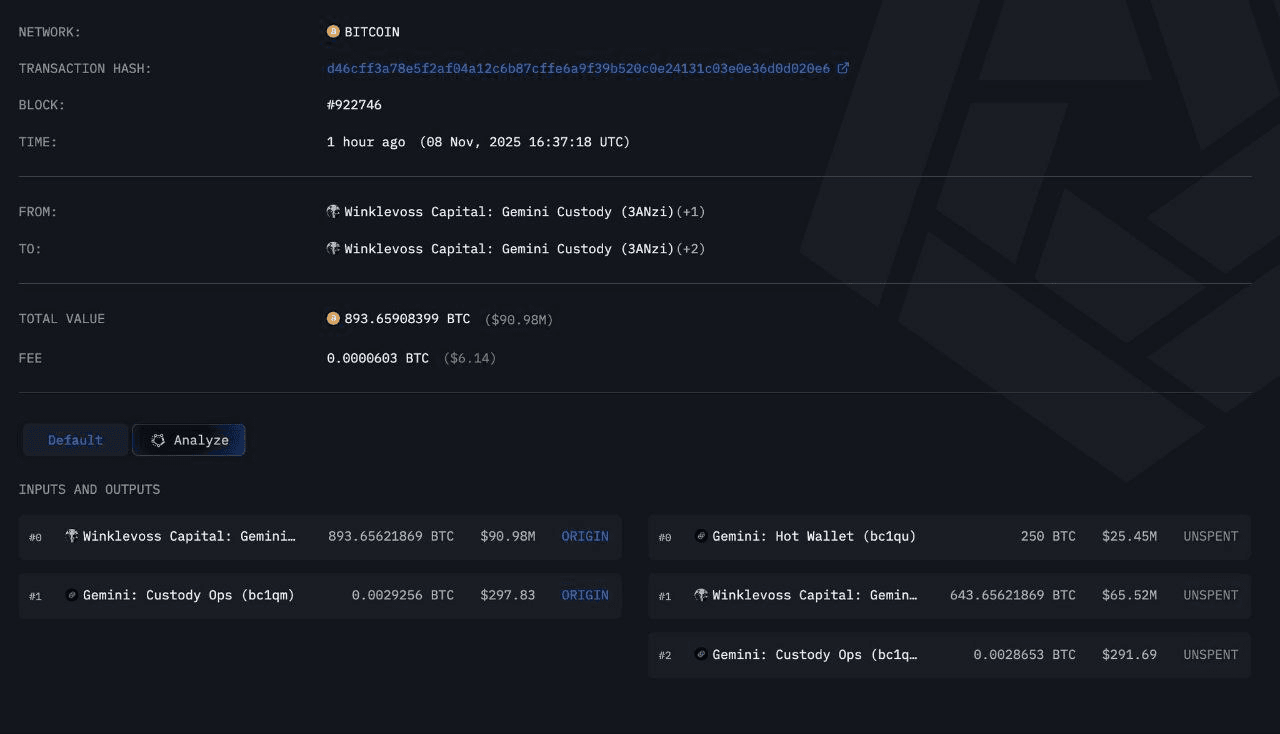1280x734 pixels.
Task: Select block number #922746
Action: (354, 105)
